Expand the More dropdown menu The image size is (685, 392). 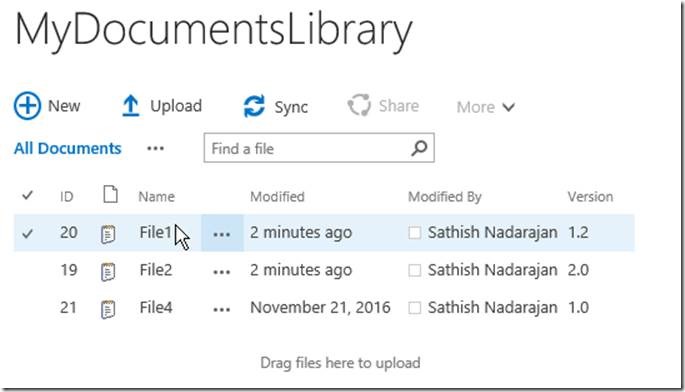pyautogui.click(x=486, y=107)
